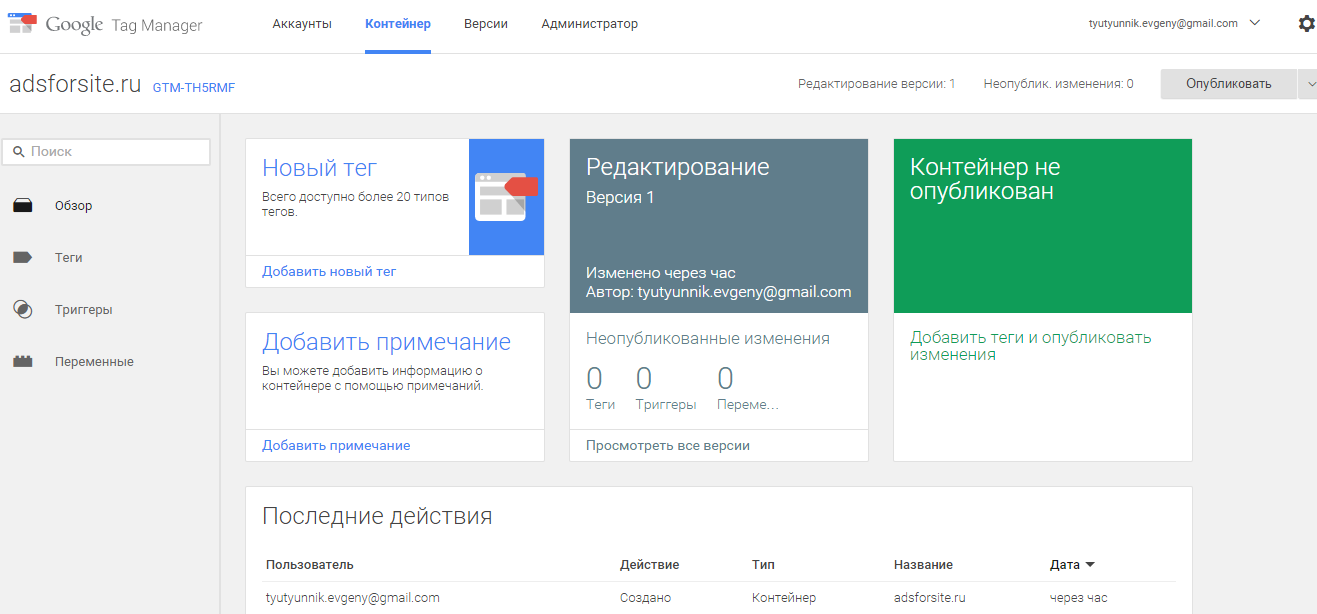Select the Контейнер tab
The height and width of the screenshot is (614, 1317).
(x=398, y=23)
